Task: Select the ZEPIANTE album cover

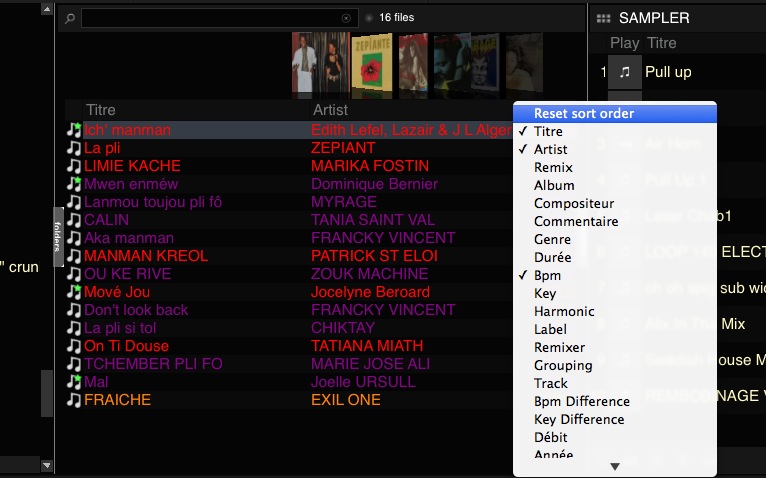Action: pos(372,63)
